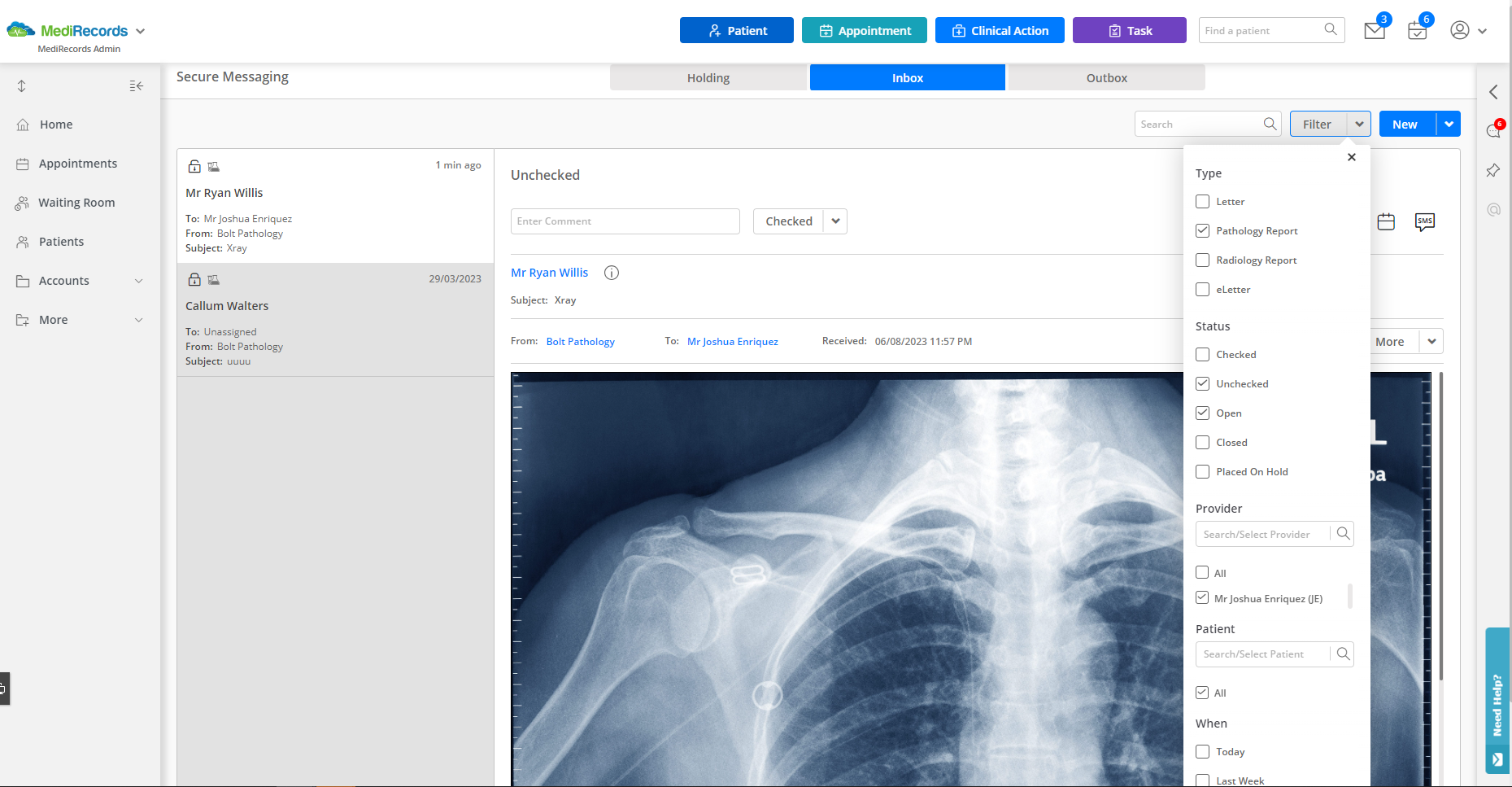Open Mr Ryan Willis patient link

(549, 273)
